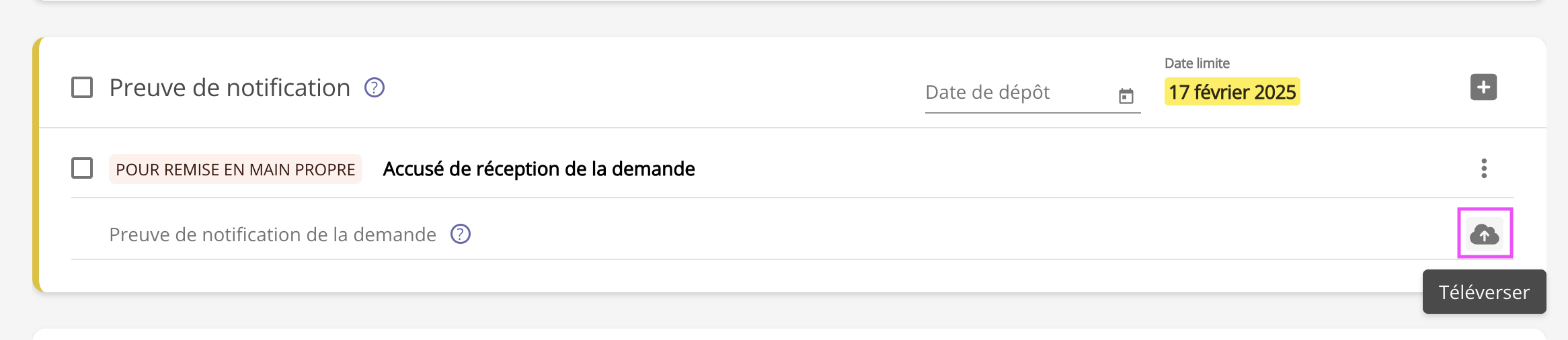Select the 17 février 2025 deadline badge

1232,92
